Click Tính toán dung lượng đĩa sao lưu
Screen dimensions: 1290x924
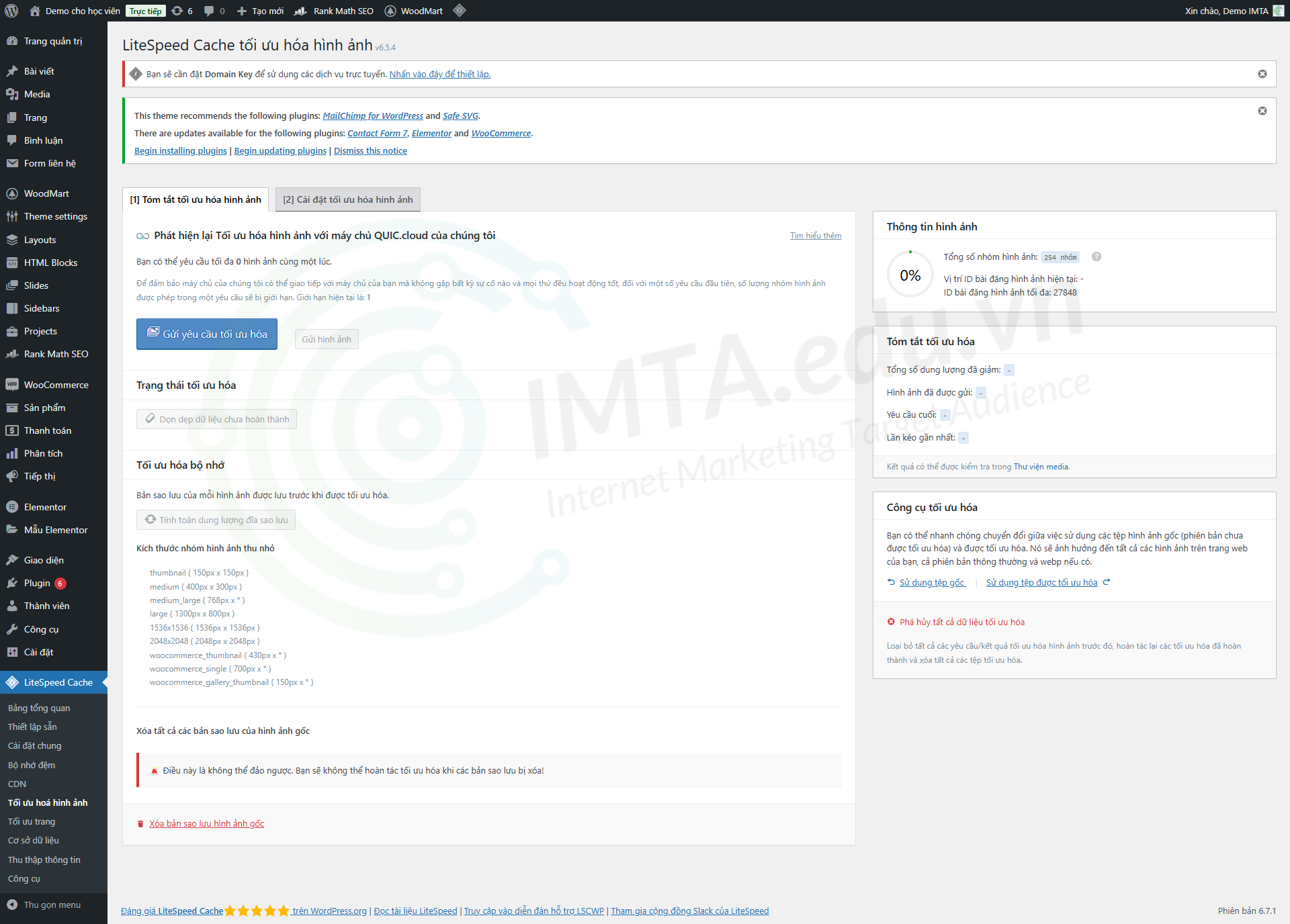(x=216, y=520)
